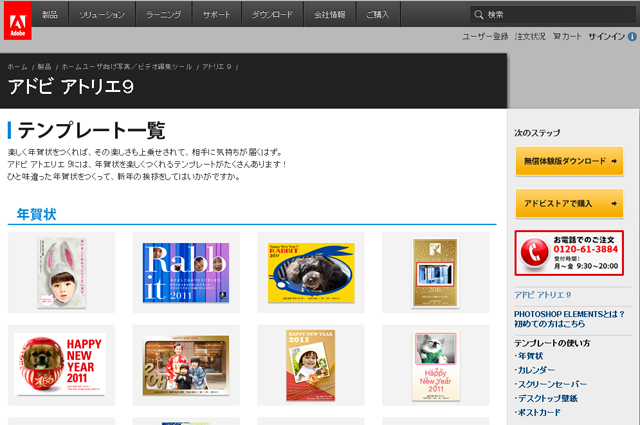Click 無償体験版ダウンロード button
This screenshot has width=640, height=425.
(569, 161)
